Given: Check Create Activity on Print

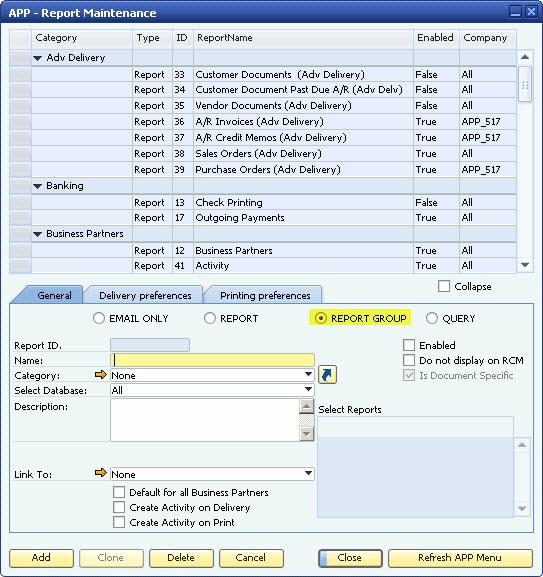Looking at the screenshot, I should [x=119, y=522].
